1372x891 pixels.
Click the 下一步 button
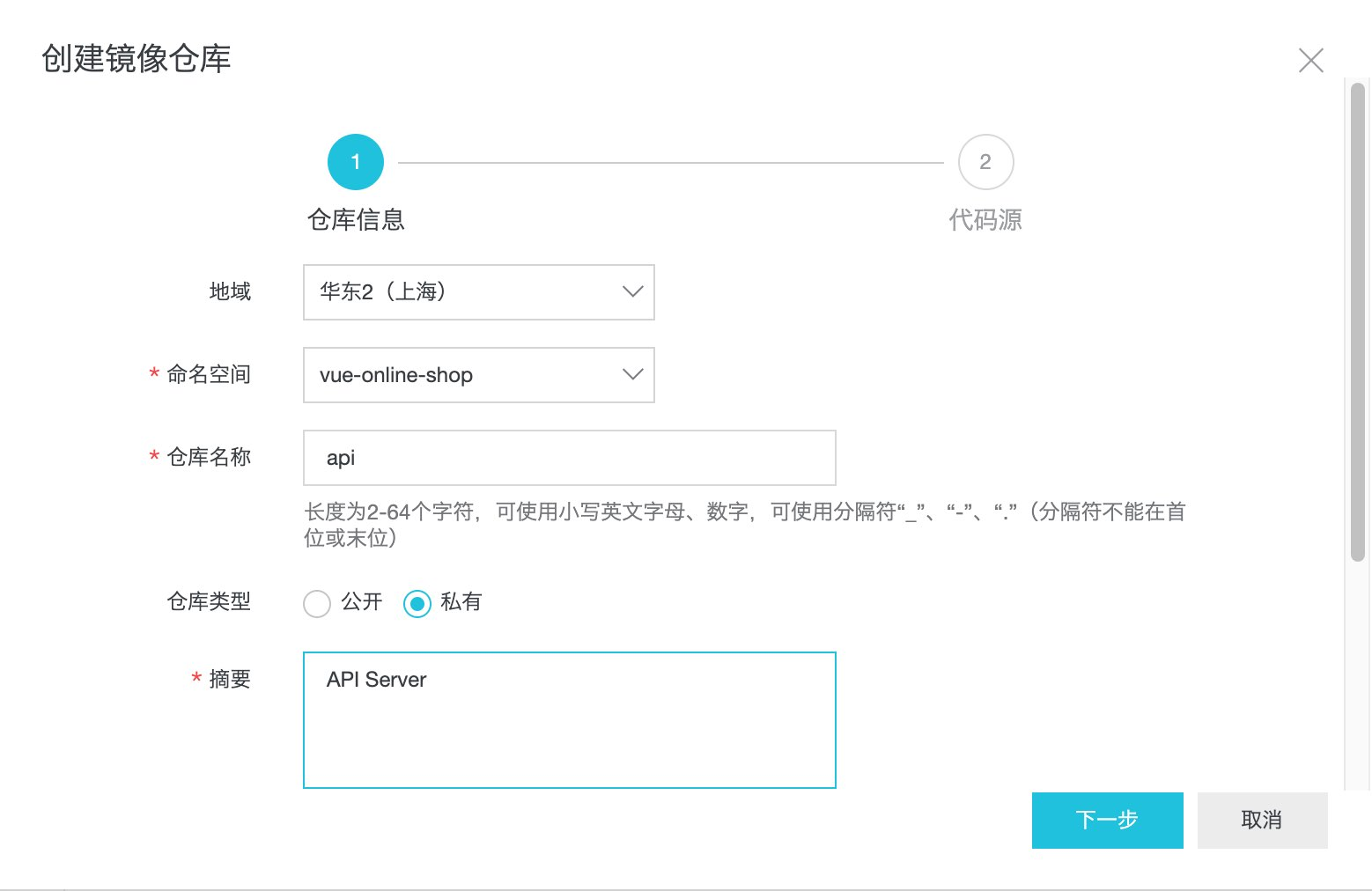click(1108, 821)
